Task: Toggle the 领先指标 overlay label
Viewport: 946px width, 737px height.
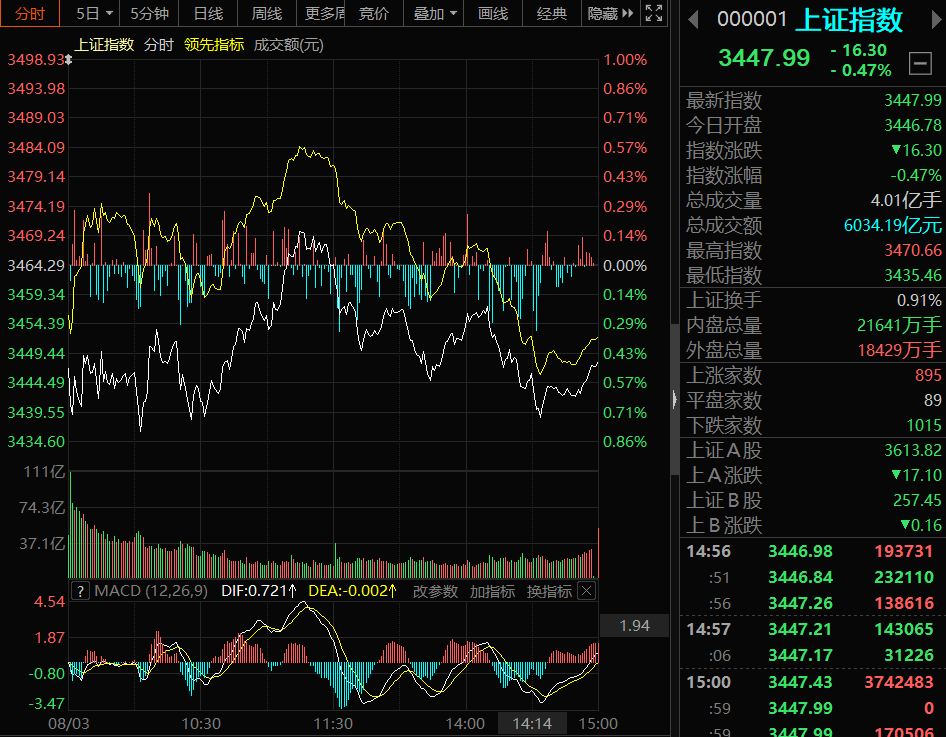Action: pyautogui.click(x=213, y=44)
